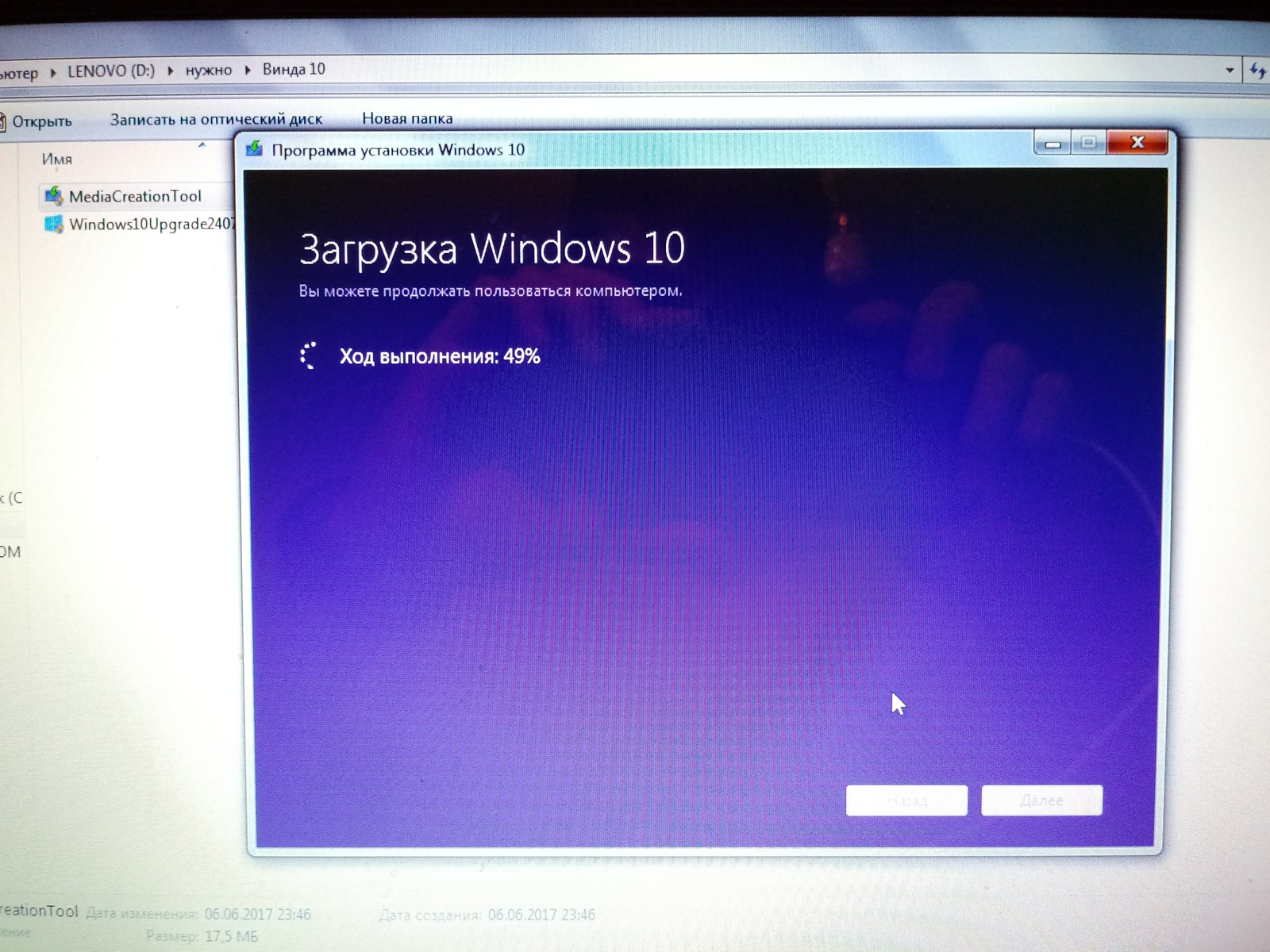The image size is (1270, 952).
Task: Sort by the Имя column header
Action: [56, 159]
